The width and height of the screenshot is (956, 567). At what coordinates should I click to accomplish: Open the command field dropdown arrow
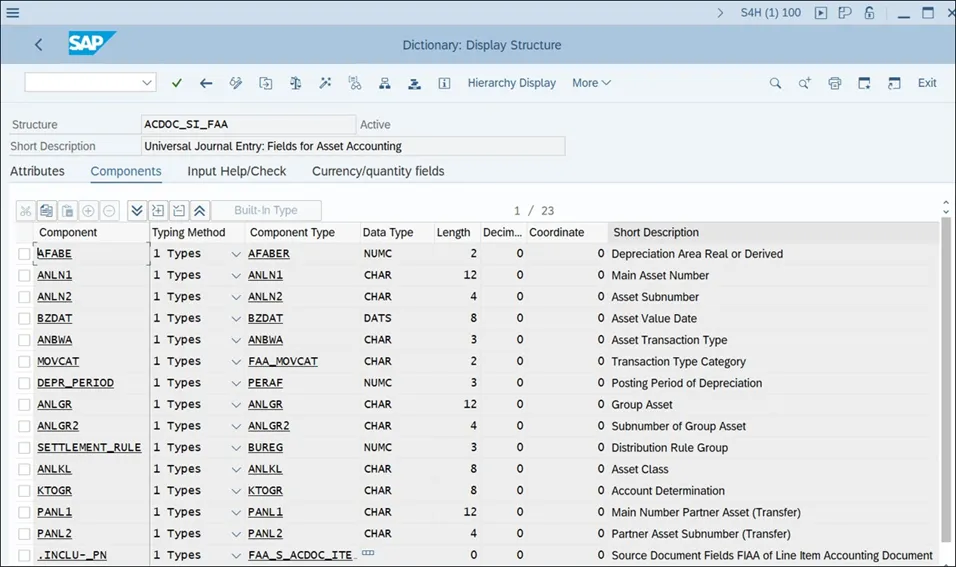pos(148,83)
